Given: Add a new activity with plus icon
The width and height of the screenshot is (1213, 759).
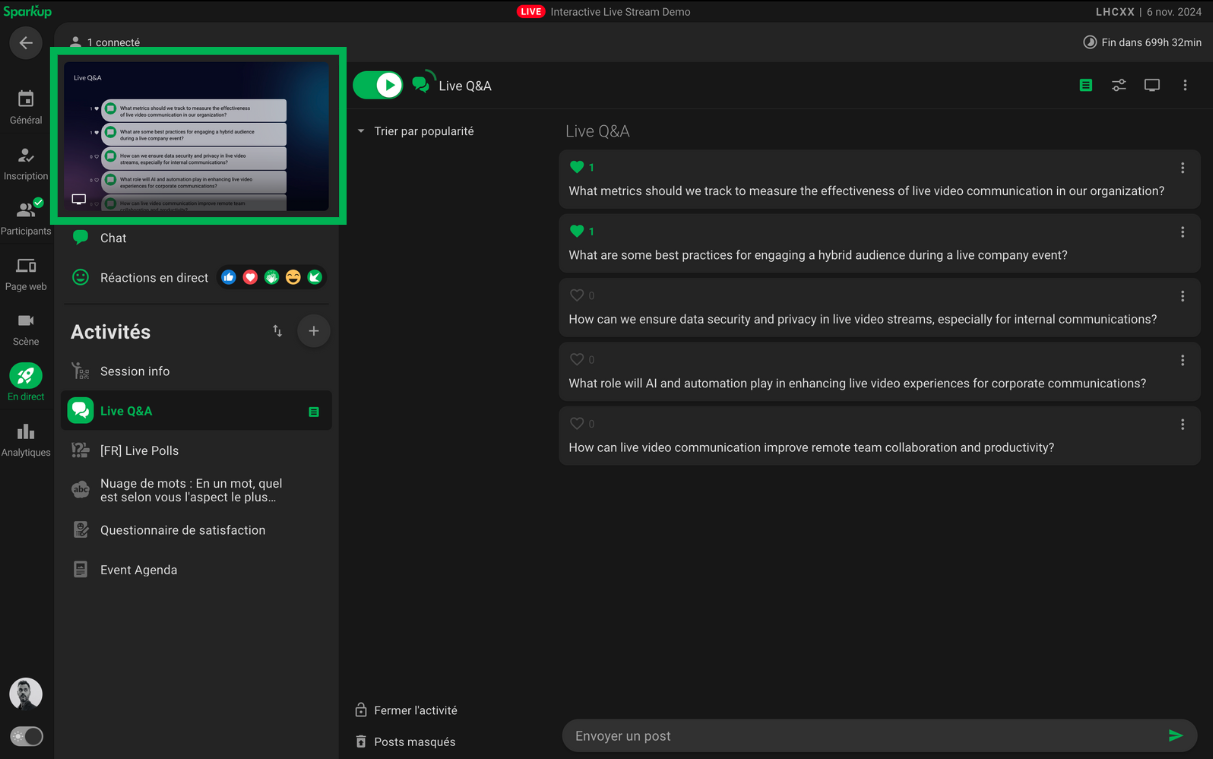Looking at the screenshot, I should tap(313, 331).
